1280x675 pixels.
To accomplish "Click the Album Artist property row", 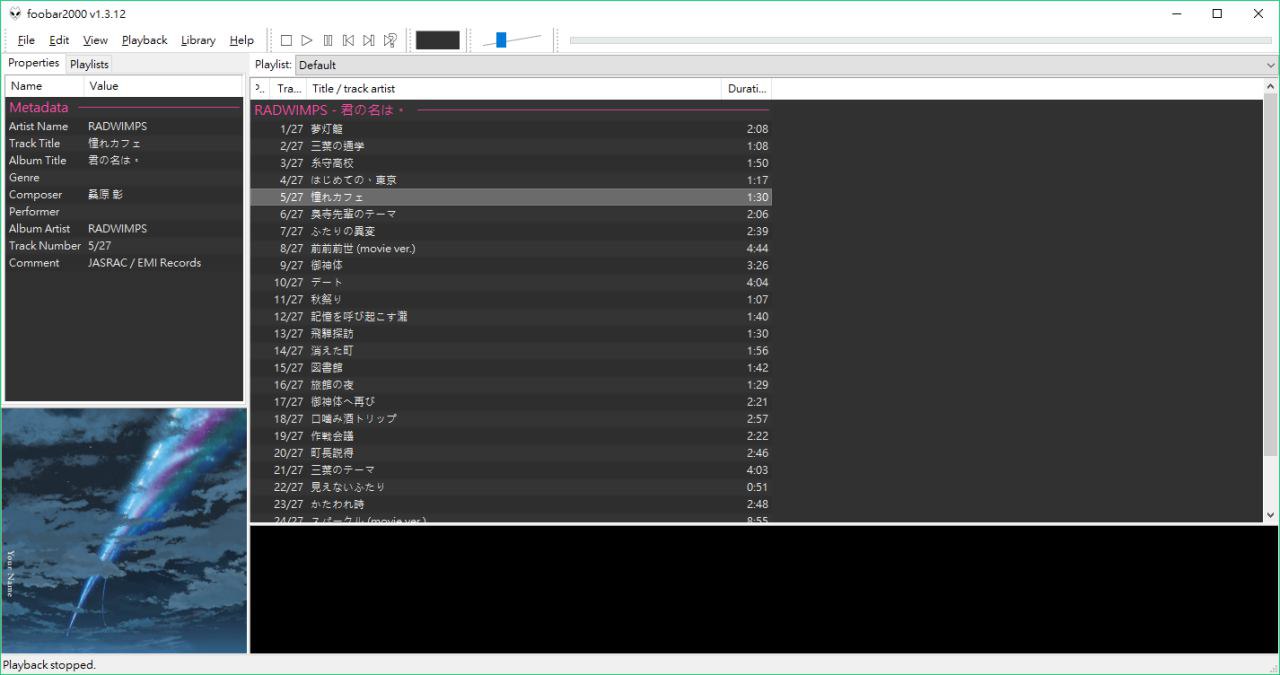I will (x=124, y=228).
